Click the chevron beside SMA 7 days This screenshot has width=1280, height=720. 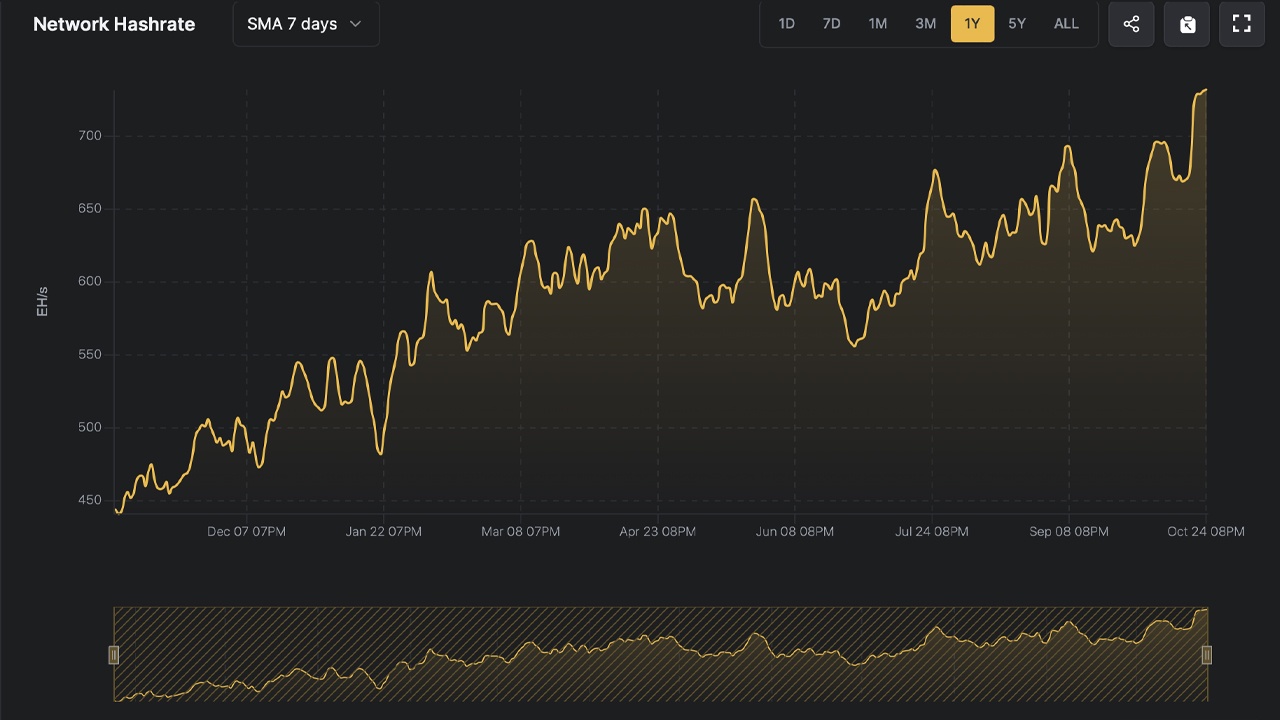(x=355, y=24)
